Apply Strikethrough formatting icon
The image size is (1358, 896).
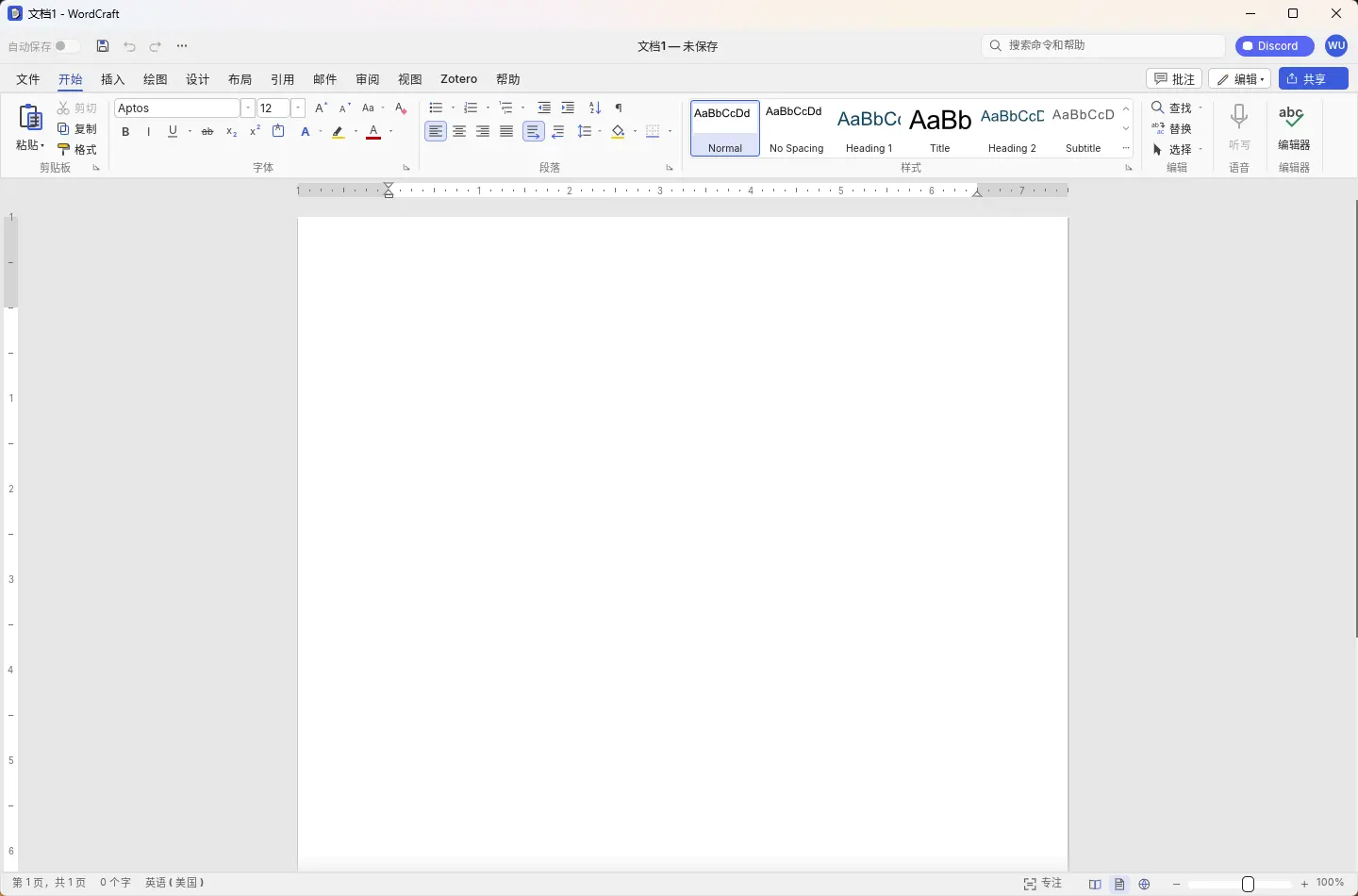[207, 132]
